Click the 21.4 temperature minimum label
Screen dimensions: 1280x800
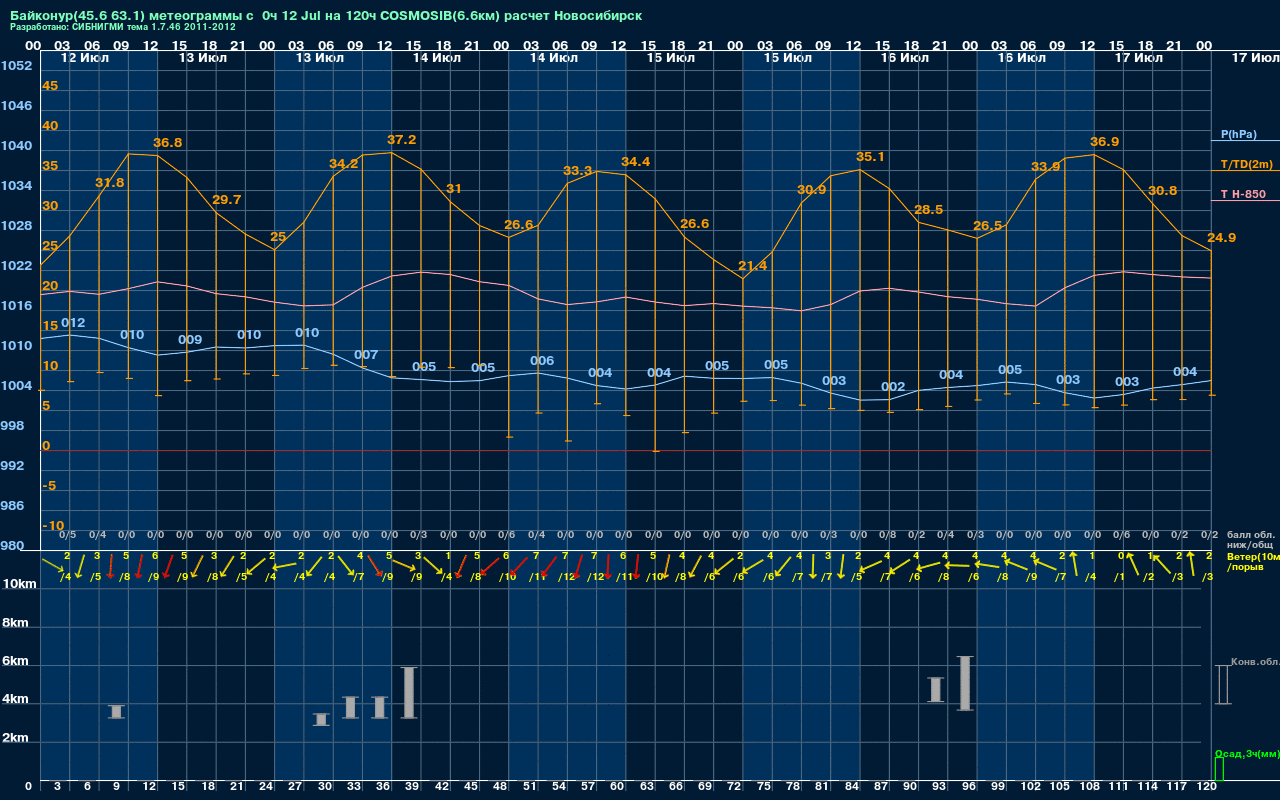753,266
